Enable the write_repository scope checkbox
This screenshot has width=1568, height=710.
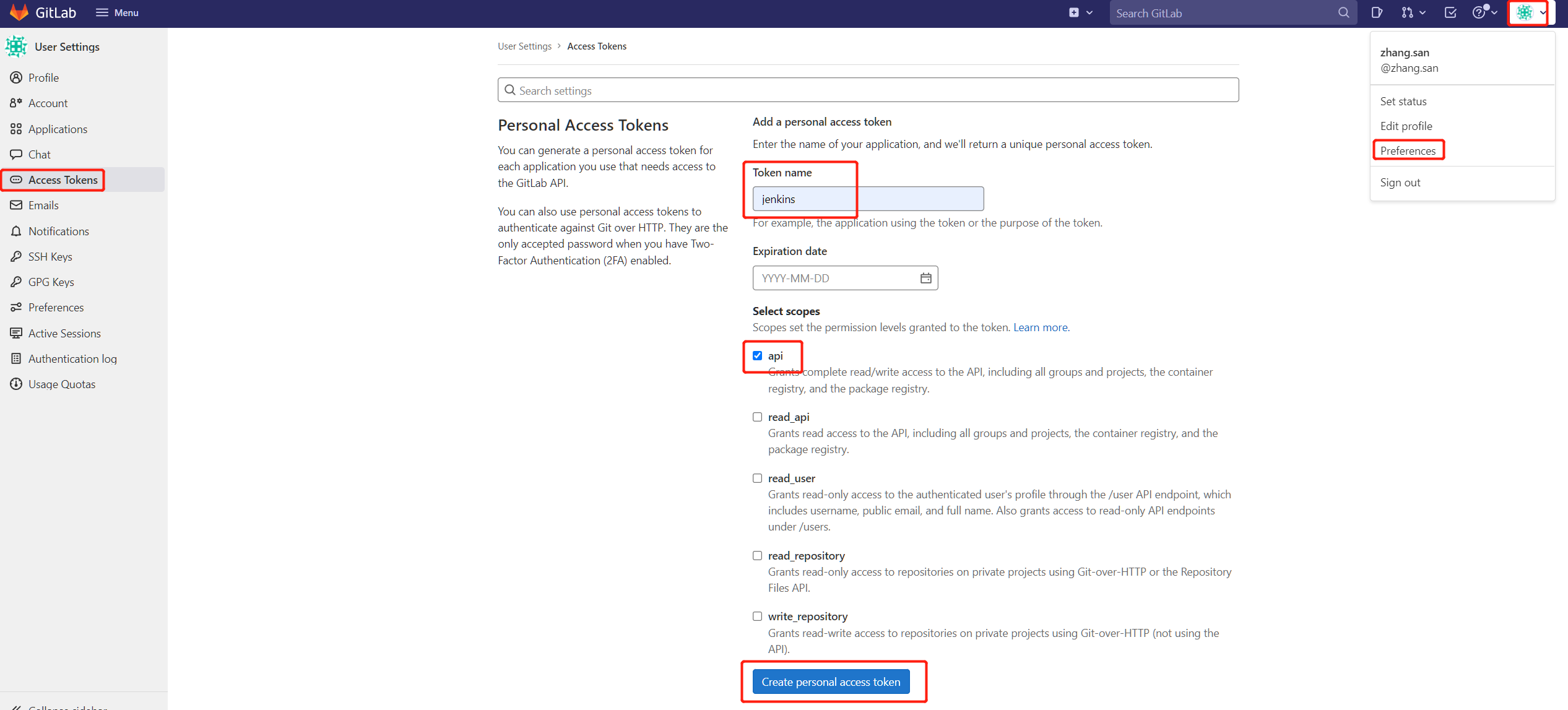pyautogui.click(x=757, y=616)
